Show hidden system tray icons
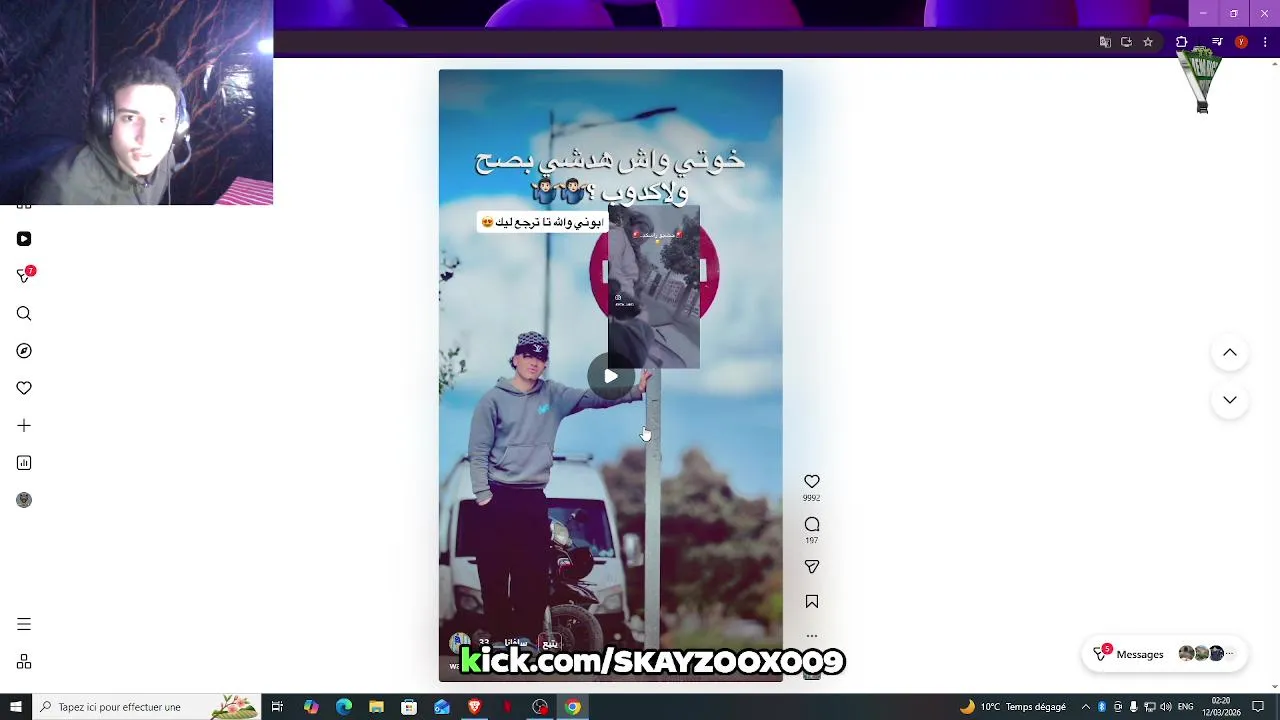The height and width of the screenshot is (720, 1280). pyautogui.click(x=1086, y=707)
